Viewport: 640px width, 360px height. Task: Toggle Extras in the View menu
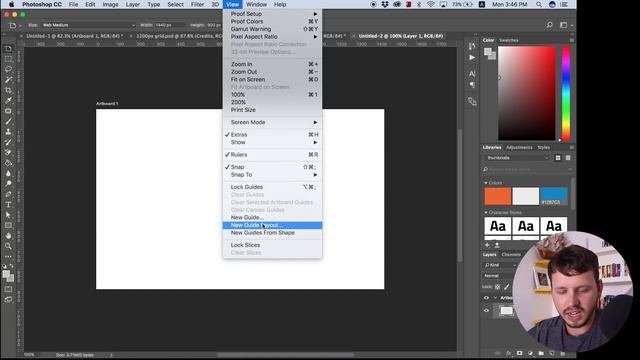pyautogui.click(x=272, y=135)
